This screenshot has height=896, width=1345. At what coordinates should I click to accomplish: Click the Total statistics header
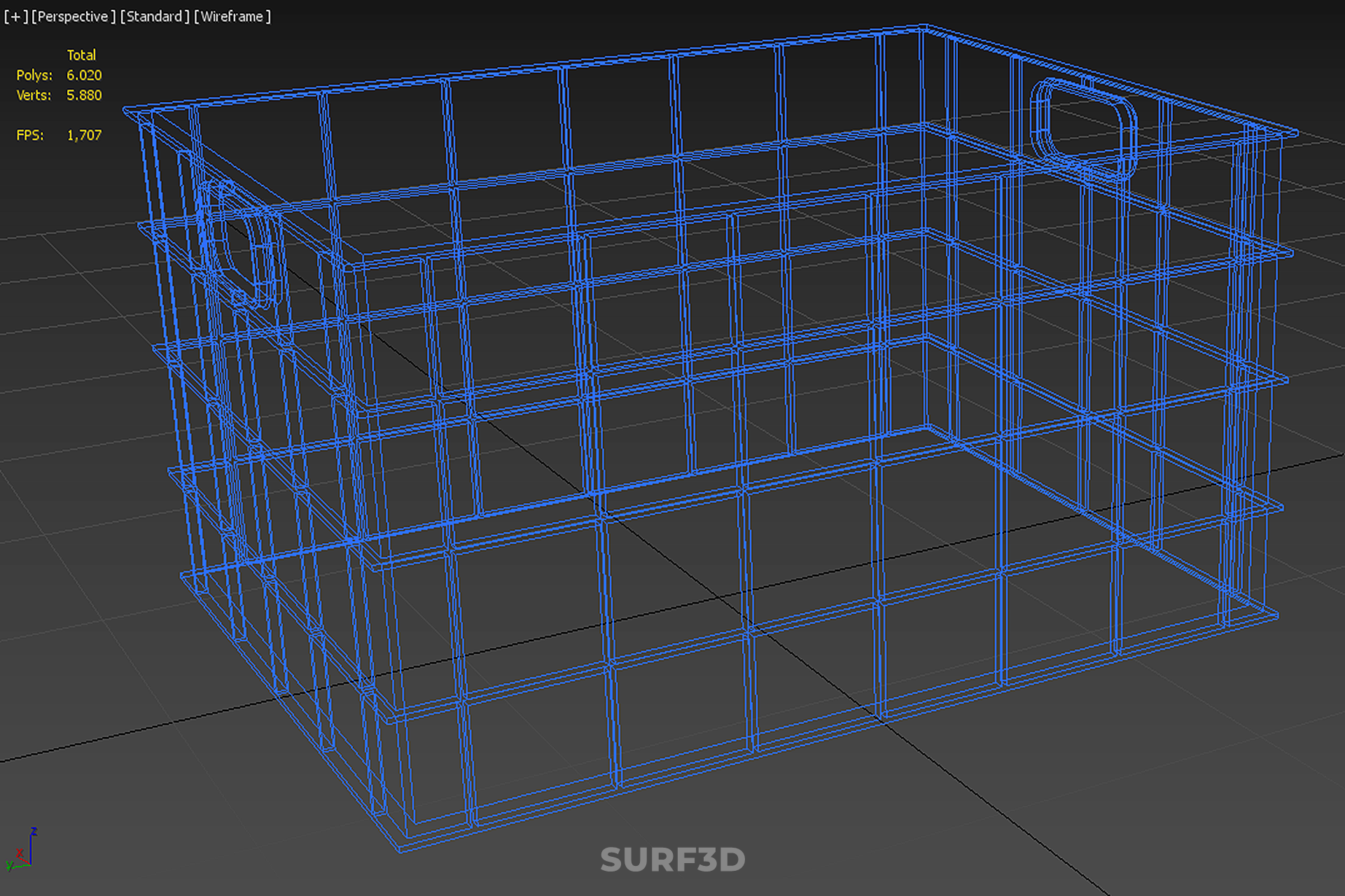(81, 55)
